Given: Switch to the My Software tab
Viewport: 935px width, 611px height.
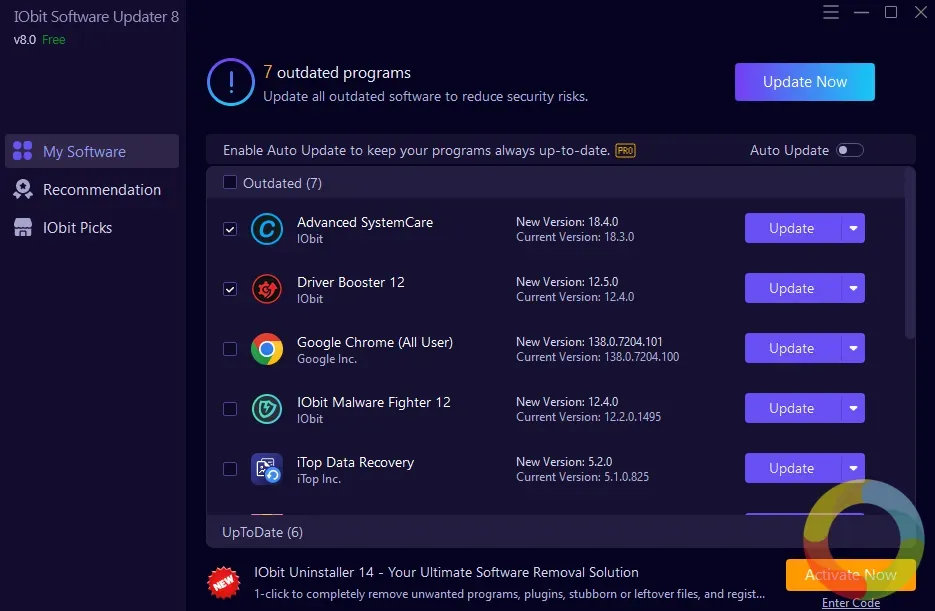Looking at the screenshot, I should pos(92,151).
